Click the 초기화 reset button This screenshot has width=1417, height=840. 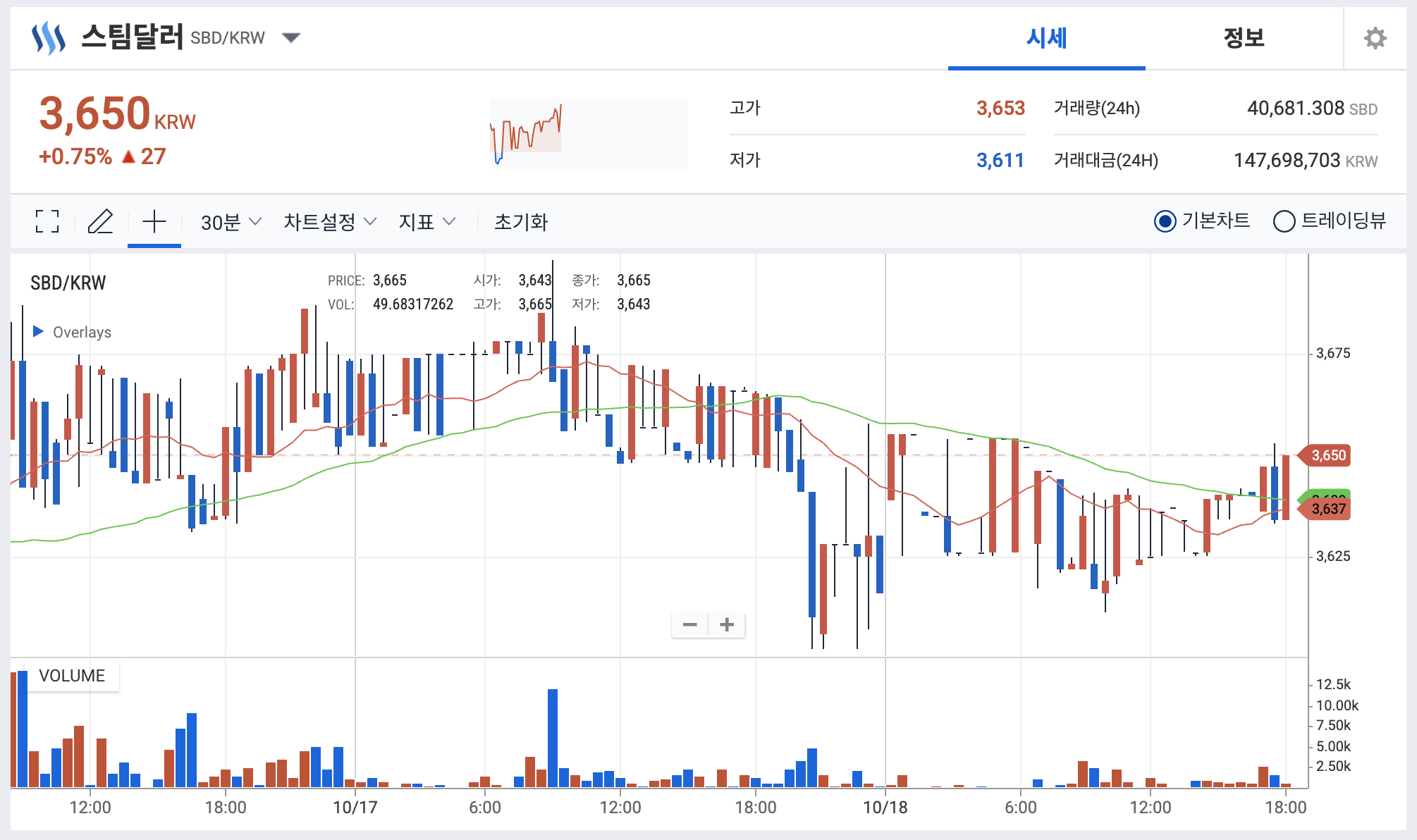point(520,222)
